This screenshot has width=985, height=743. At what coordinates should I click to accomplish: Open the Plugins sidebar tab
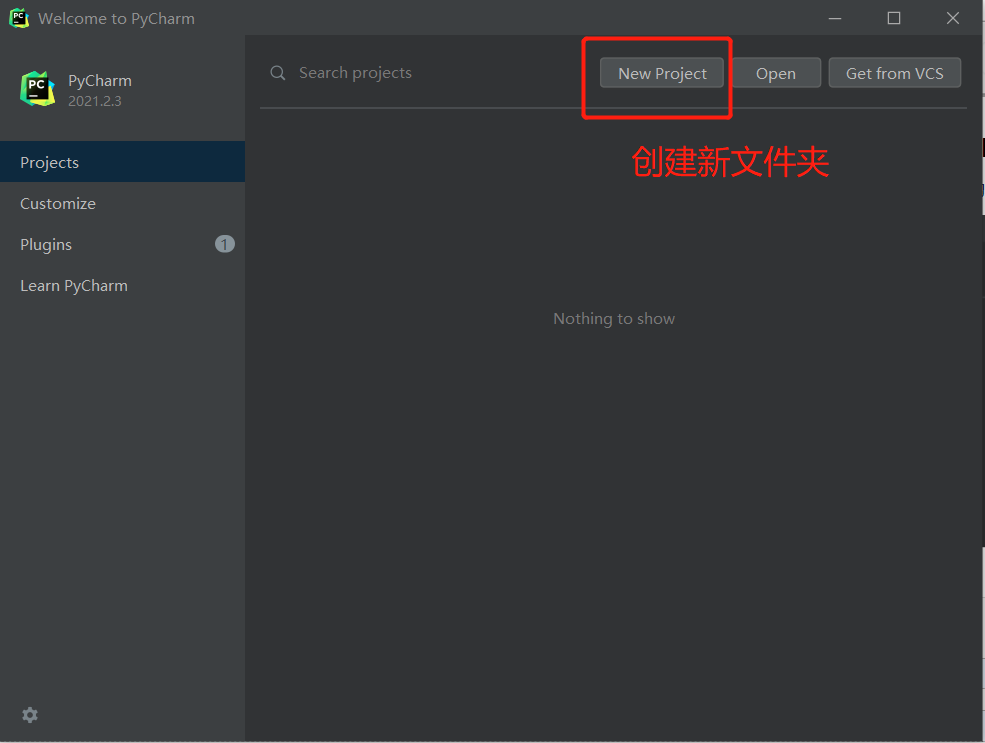(122, 244)
